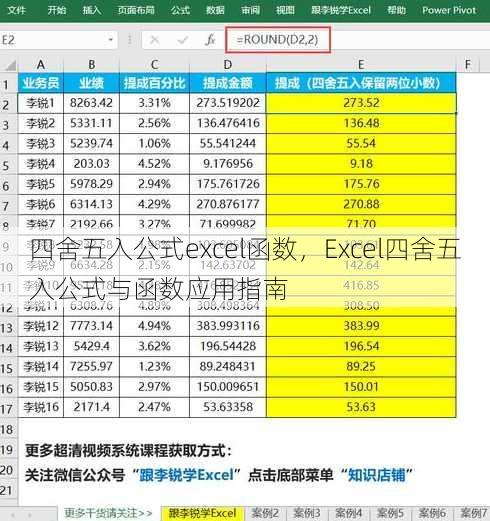The height and width of the screenshot is (521, 490).
Task: Confirm formula with the checkmark icon
Action: coord(183,40)
